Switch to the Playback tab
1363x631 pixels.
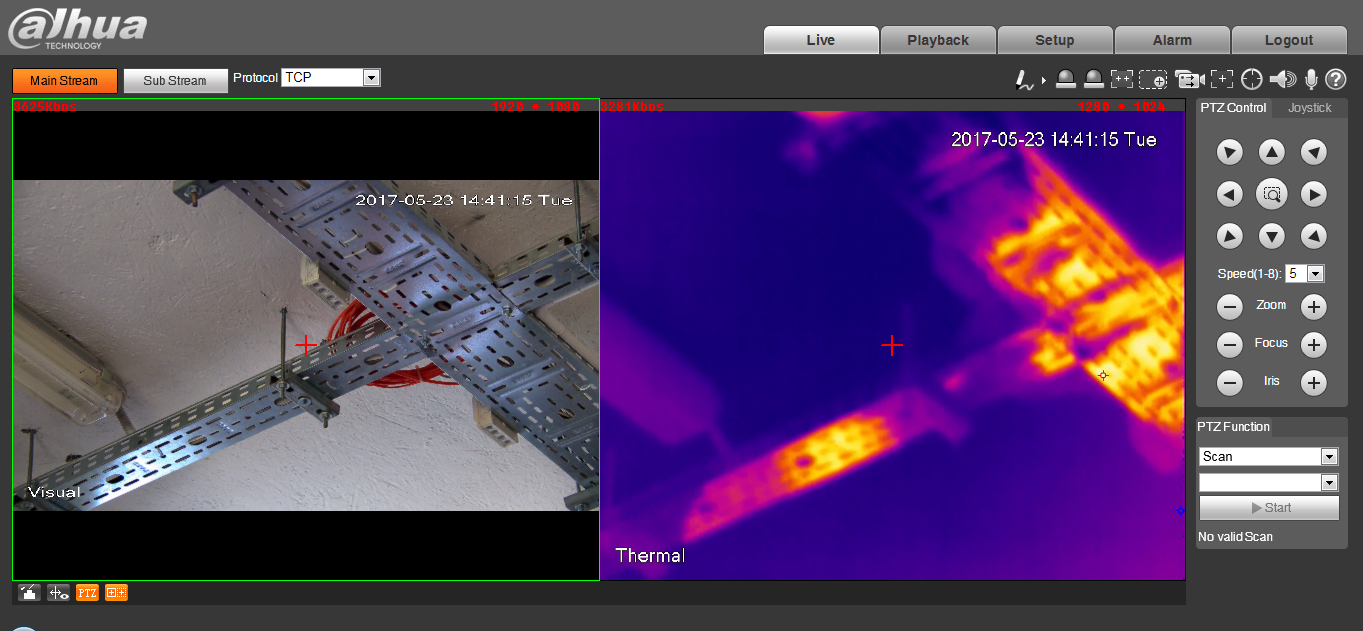click(938, 40)
